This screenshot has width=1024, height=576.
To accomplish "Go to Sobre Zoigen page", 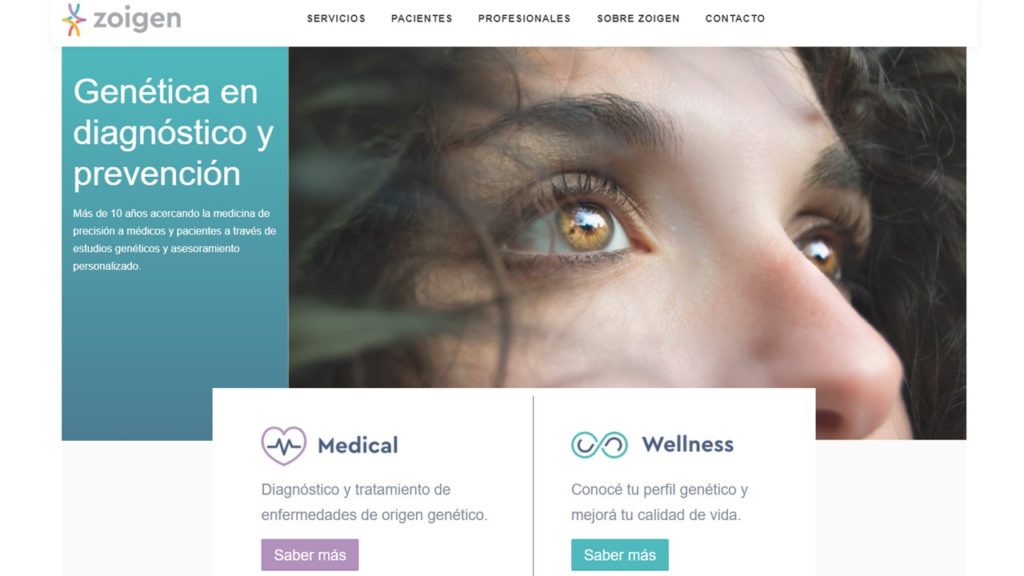I will coord(638,18).
